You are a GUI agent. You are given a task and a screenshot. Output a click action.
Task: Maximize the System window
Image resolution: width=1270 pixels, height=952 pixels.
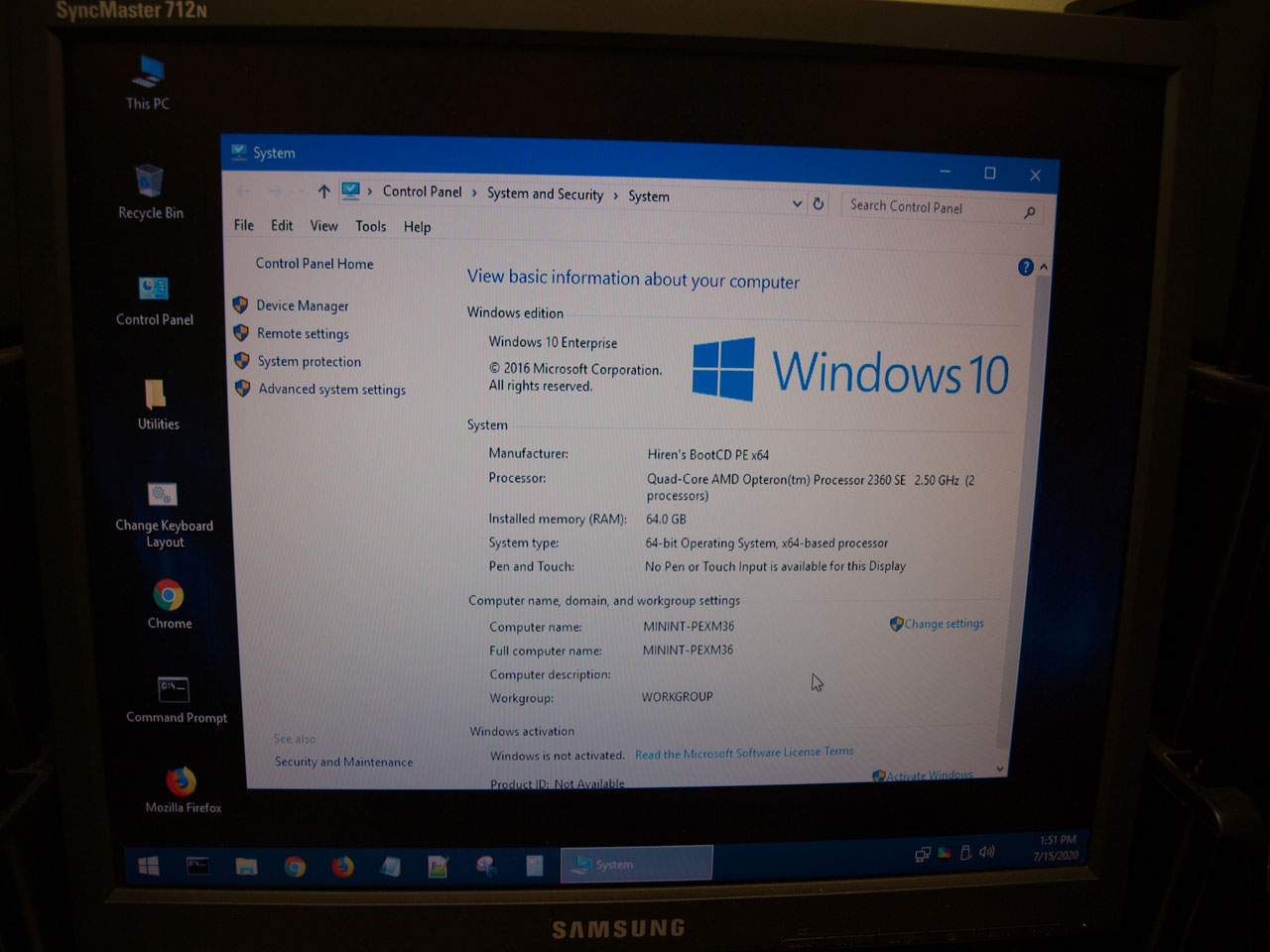[x=989, y=174]
